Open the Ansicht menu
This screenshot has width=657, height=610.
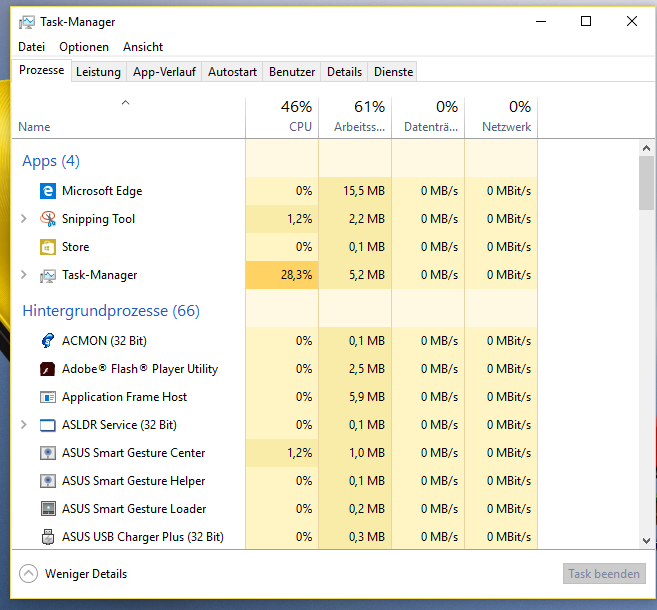(x=143, y=47)
